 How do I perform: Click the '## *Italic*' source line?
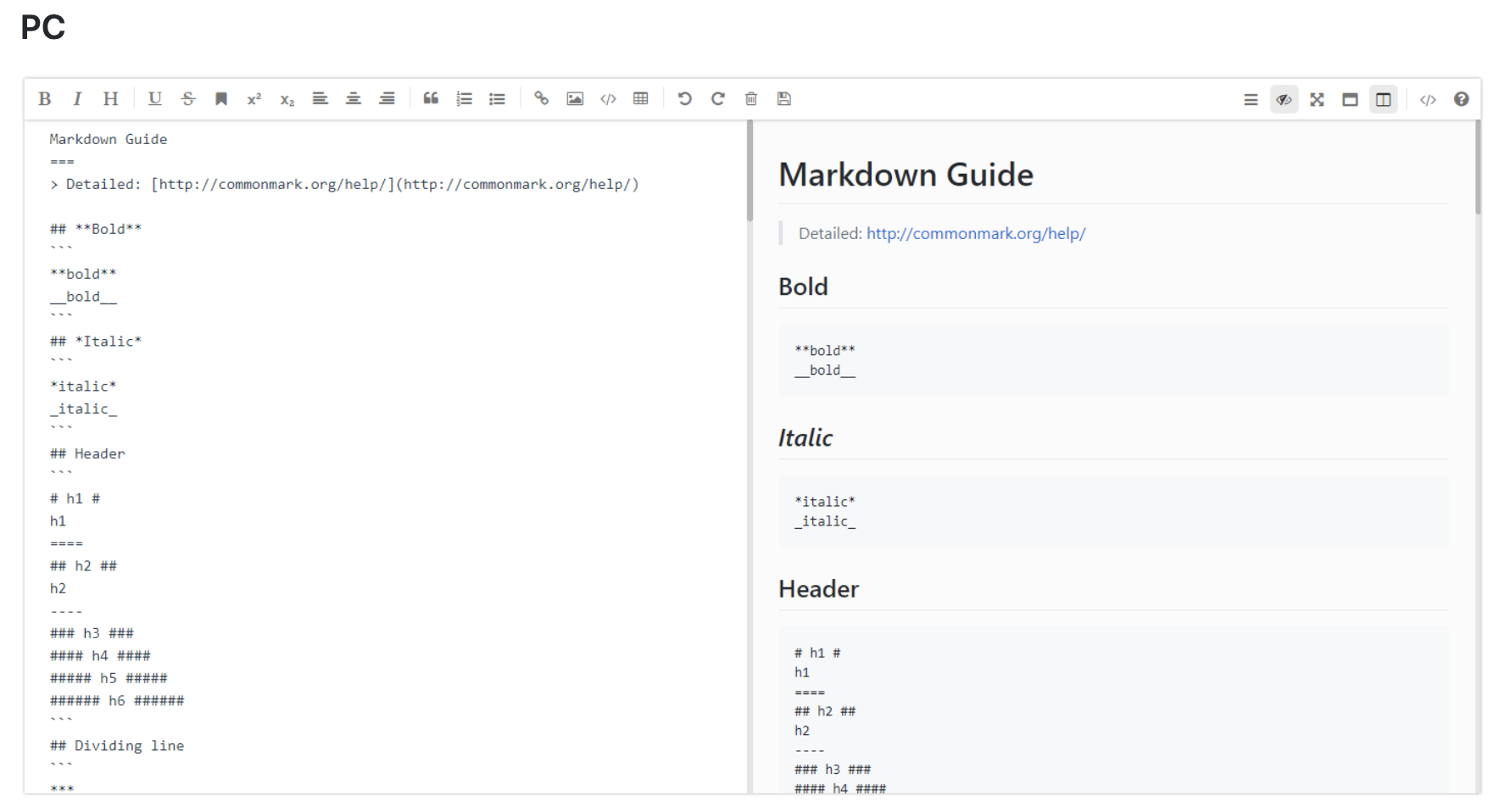coord(96,342)
